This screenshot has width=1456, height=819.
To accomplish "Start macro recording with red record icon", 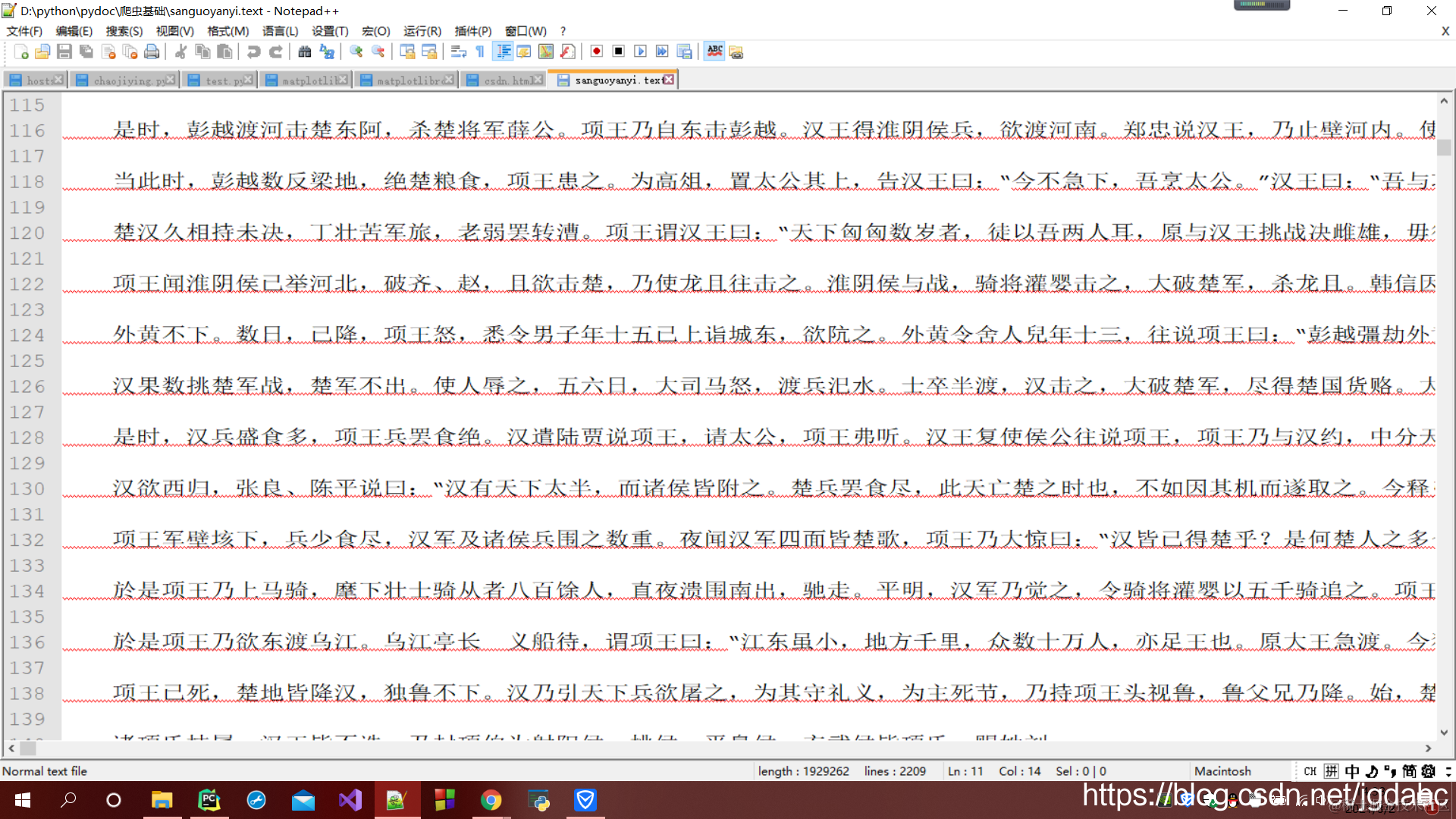I will [x=597, y=52].
